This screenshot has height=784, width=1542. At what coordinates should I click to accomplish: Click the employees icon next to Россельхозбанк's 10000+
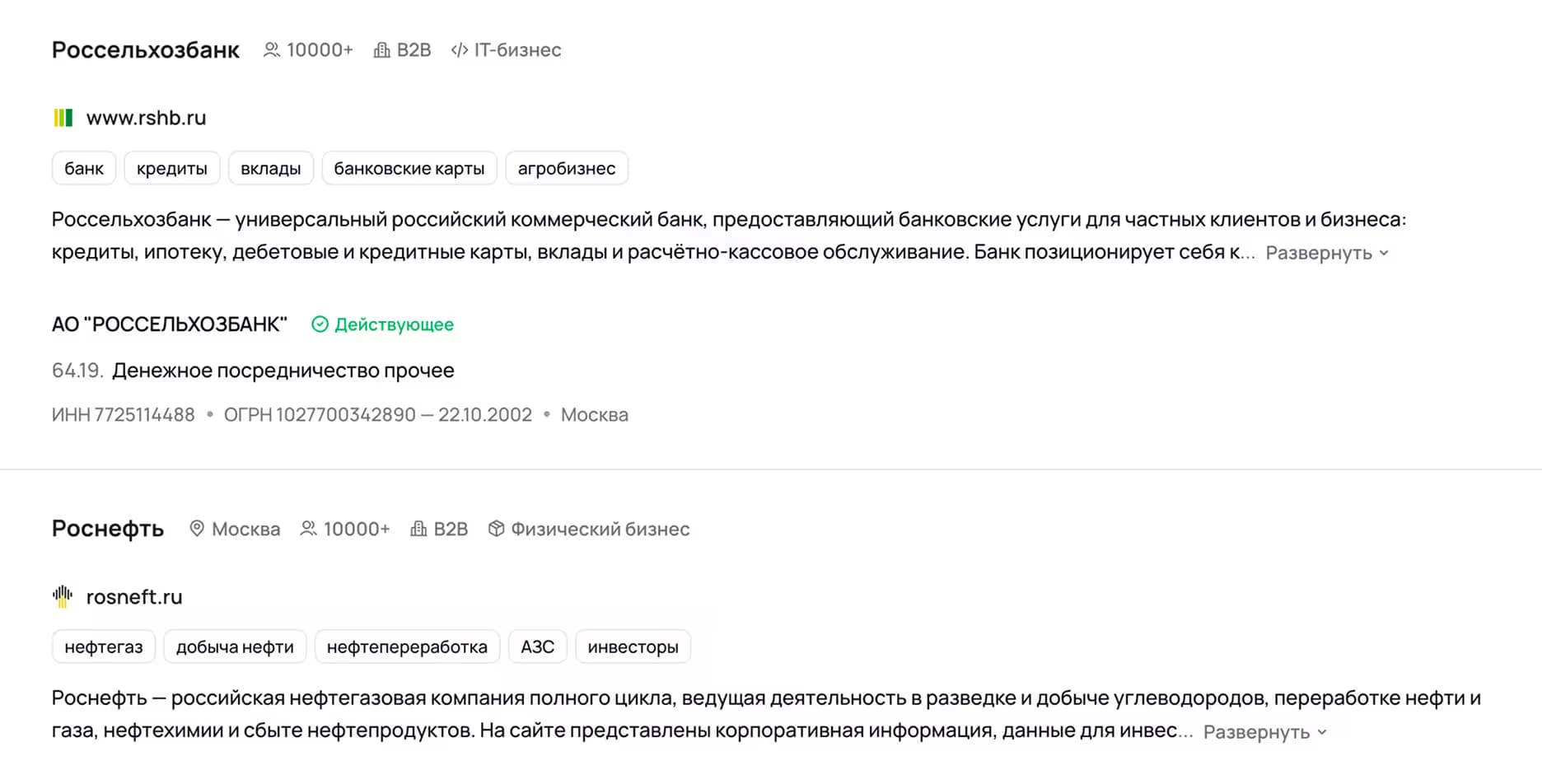pos(271,50)
